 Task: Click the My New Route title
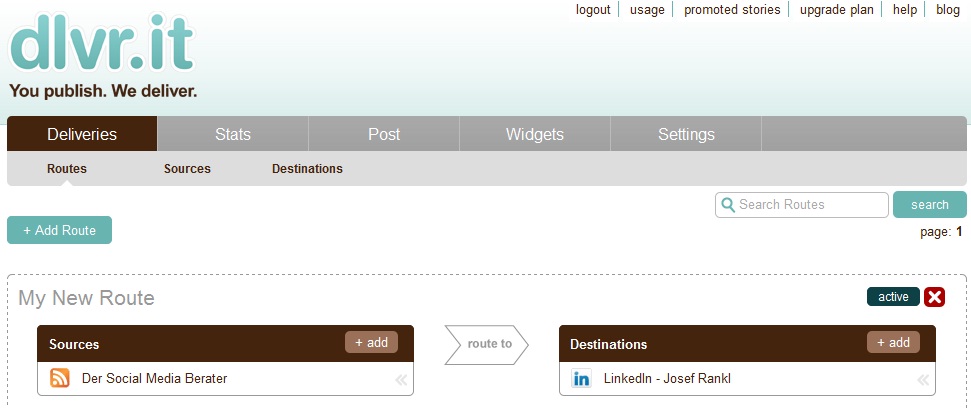coord(86,298)
